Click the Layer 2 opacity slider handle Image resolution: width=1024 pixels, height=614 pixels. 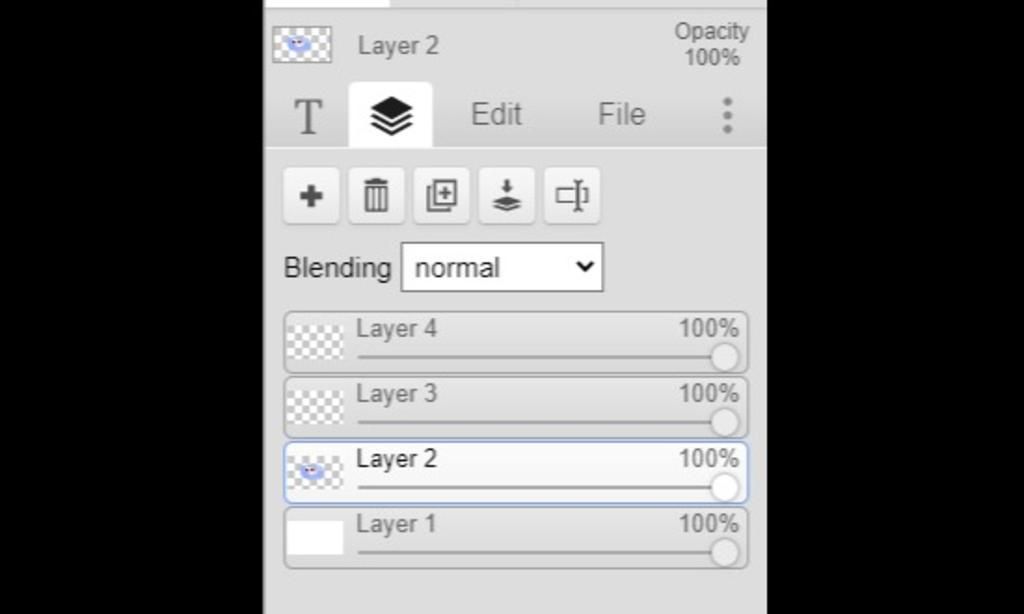tap(724, 487)
